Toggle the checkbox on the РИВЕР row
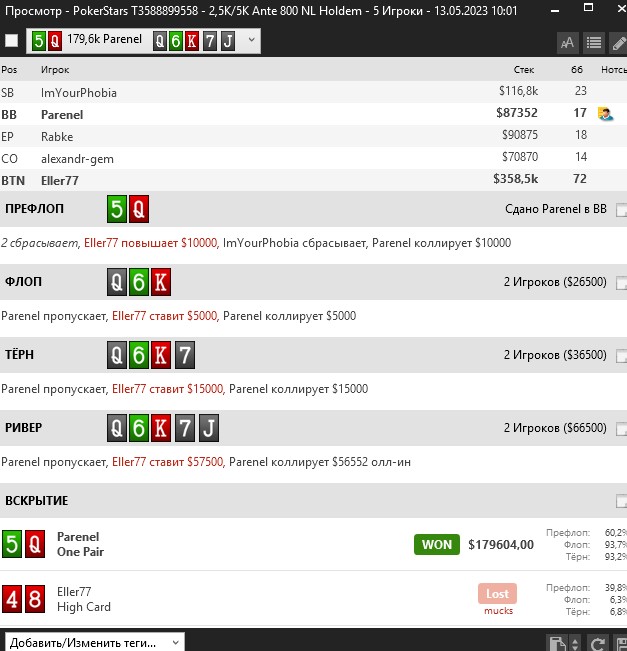This screenshot has height=651, width=627. pyautogui.click(x=621, y=429)
